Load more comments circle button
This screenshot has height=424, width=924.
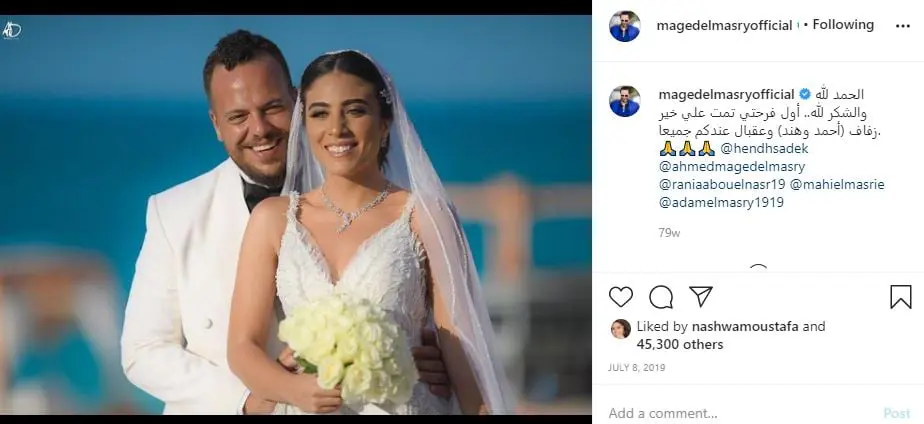click(758, 269)
